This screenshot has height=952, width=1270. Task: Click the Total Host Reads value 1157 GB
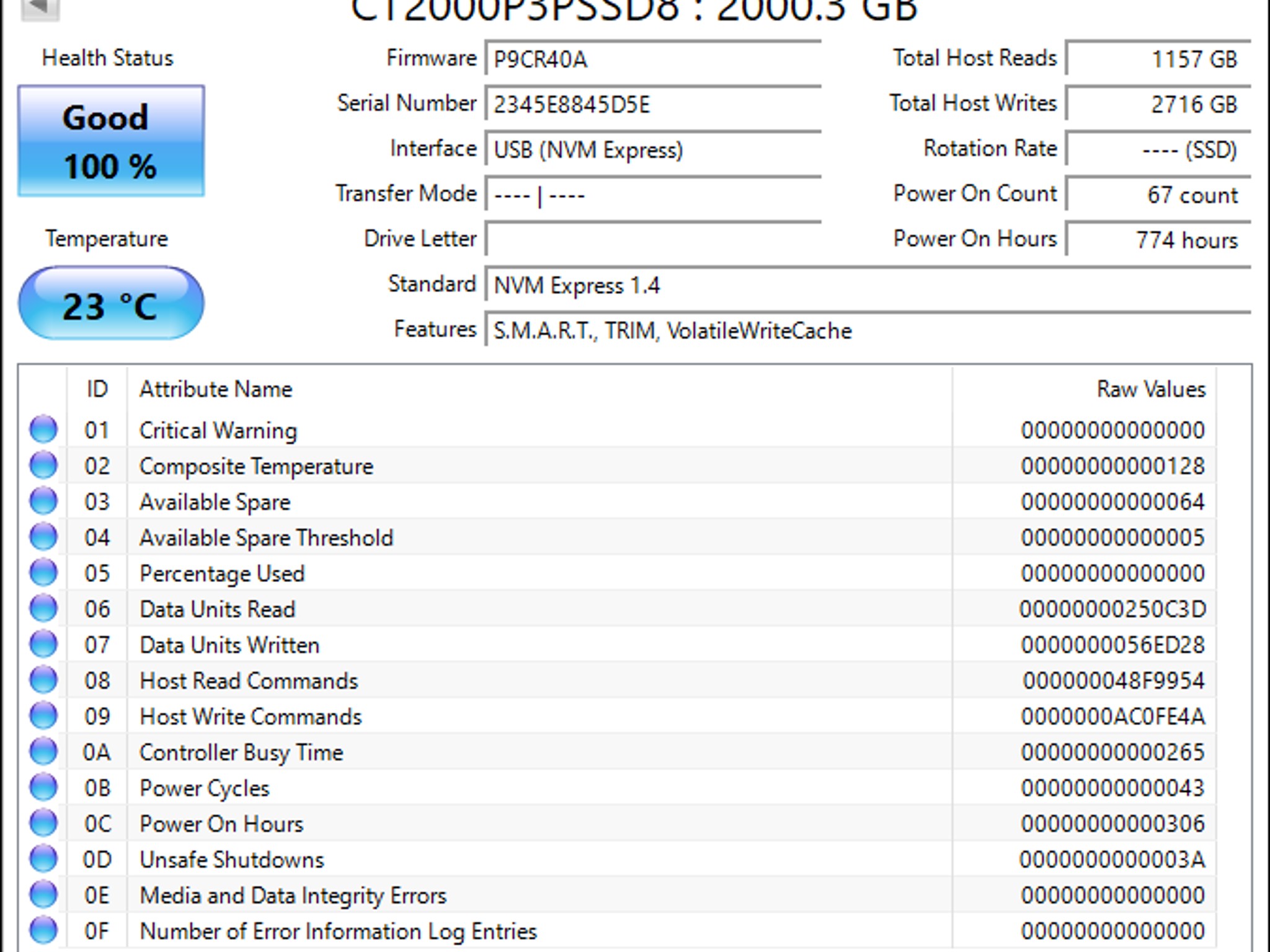1158,58
